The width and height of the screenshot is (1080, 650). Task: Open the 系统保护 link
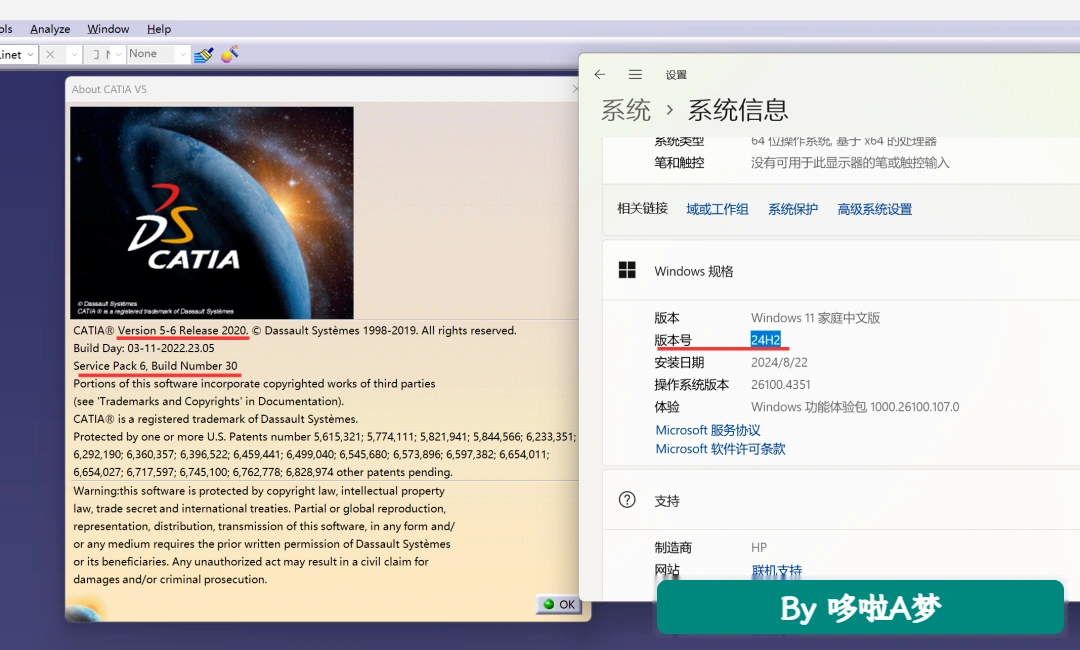tap(793, 209)
